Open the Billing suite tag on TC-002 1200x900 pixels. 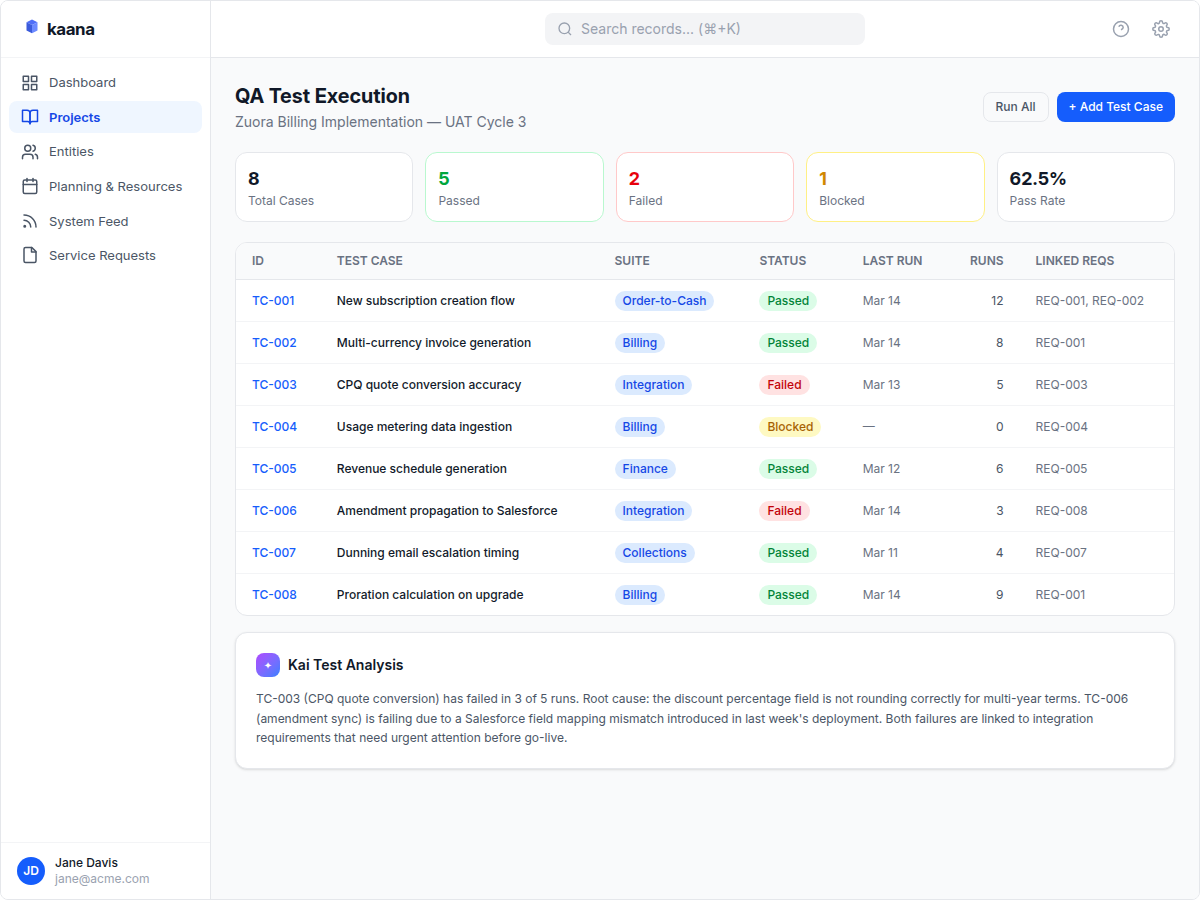coord(639,342)
